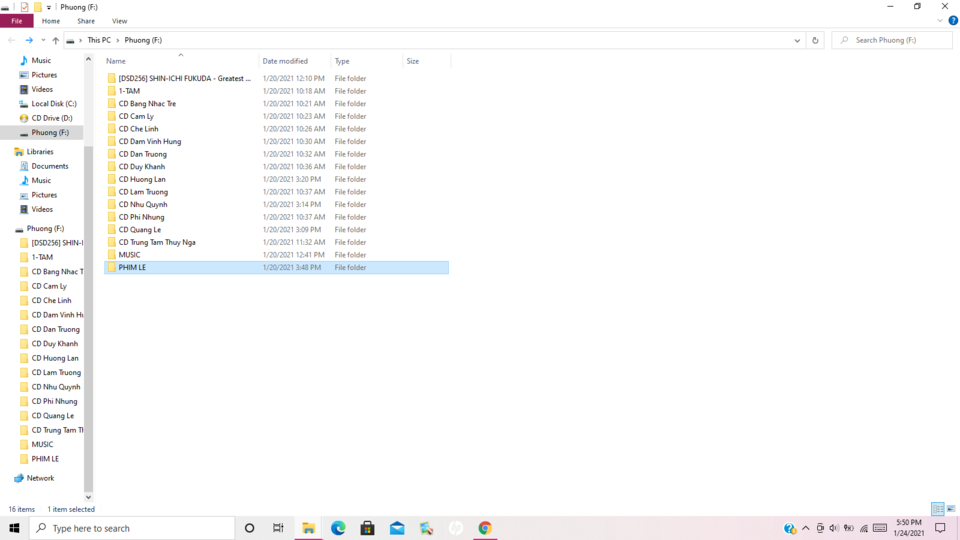960x540 pixels.
Task: Open Google Chrome from the taskbar
Action: tap(485, 528)
